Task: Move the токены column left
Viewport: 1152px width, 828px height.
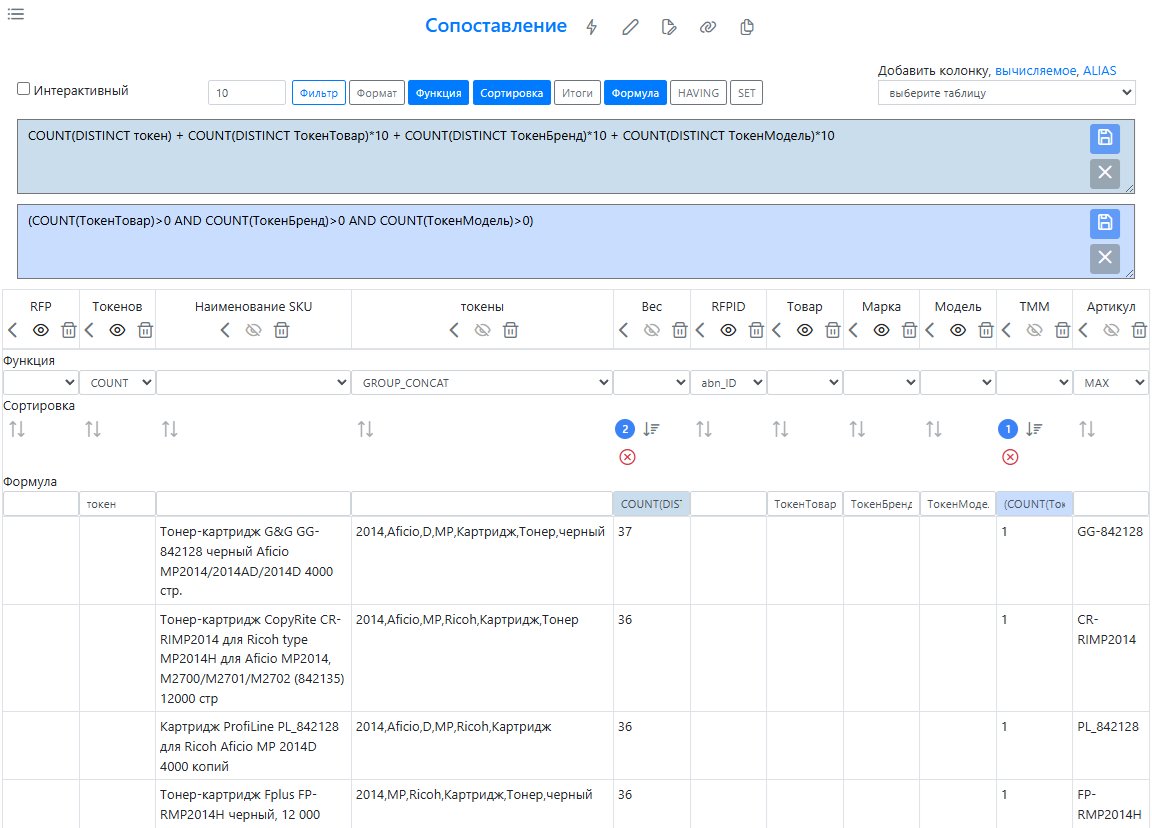Action: click(x=454, y=331)
